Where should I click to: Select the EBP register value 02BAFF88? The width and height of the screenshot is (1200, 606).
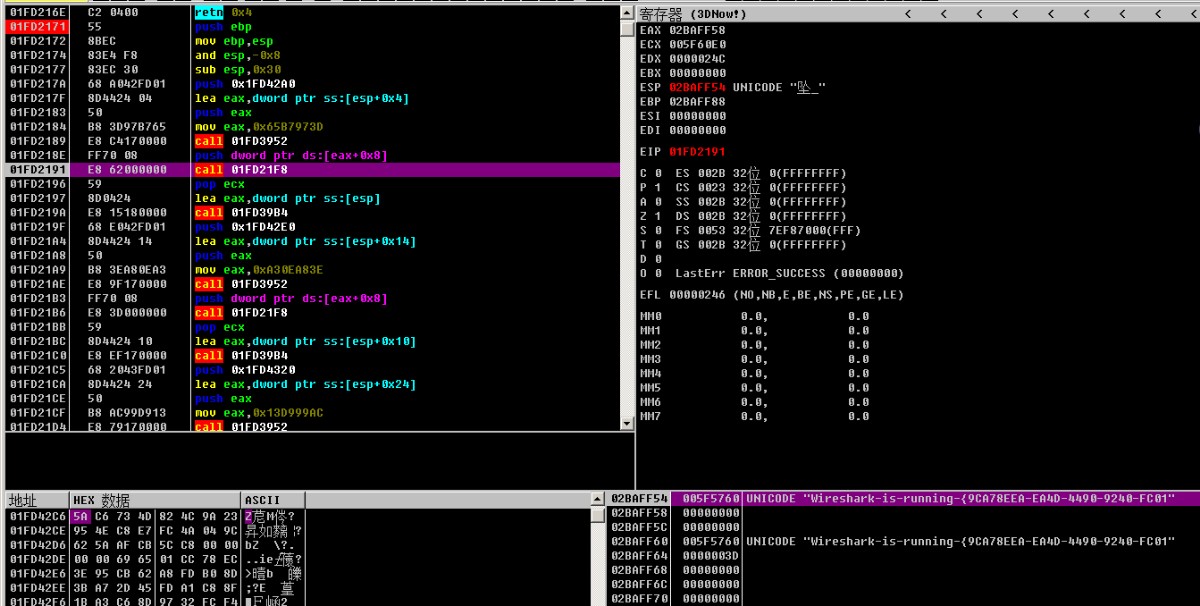698,102
